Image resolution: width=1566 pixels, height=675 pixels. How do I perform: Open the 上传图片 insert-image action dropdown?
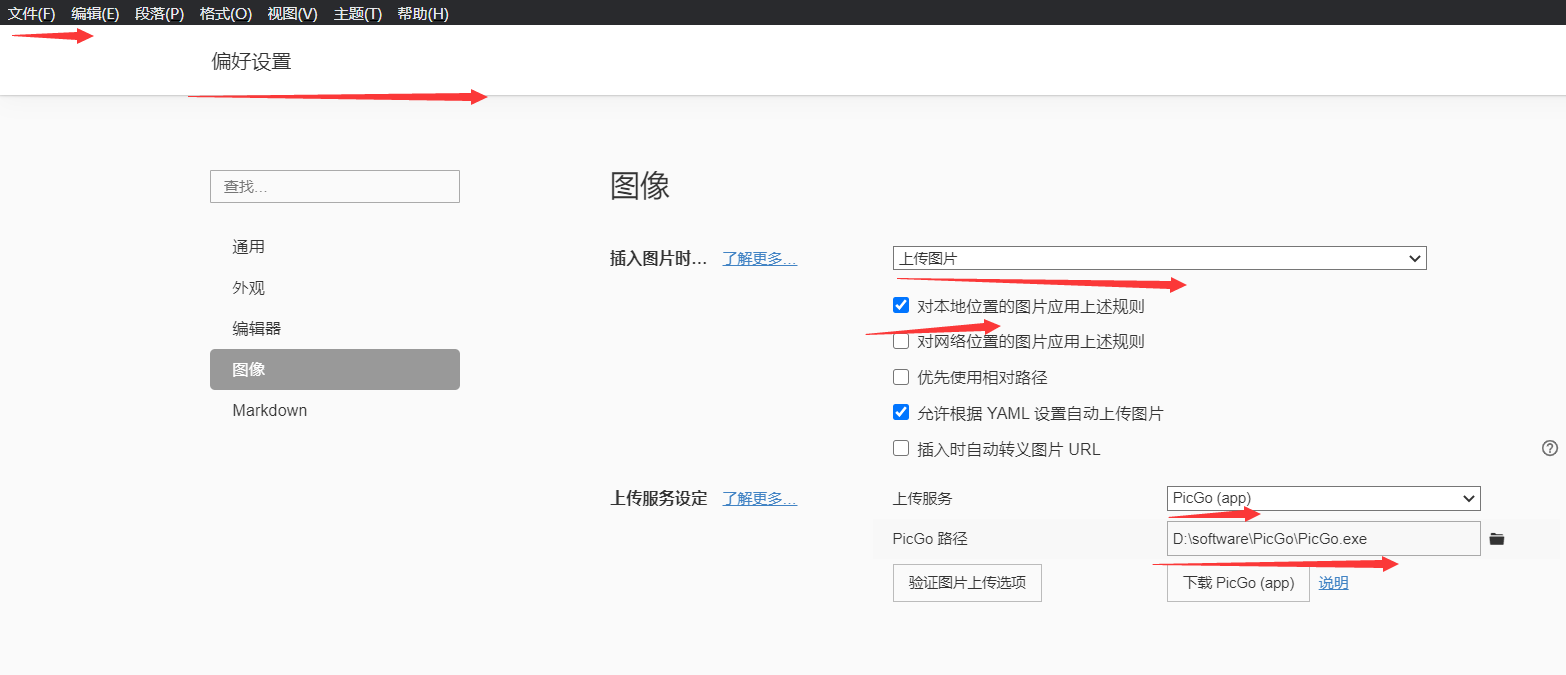[1159, 258]
